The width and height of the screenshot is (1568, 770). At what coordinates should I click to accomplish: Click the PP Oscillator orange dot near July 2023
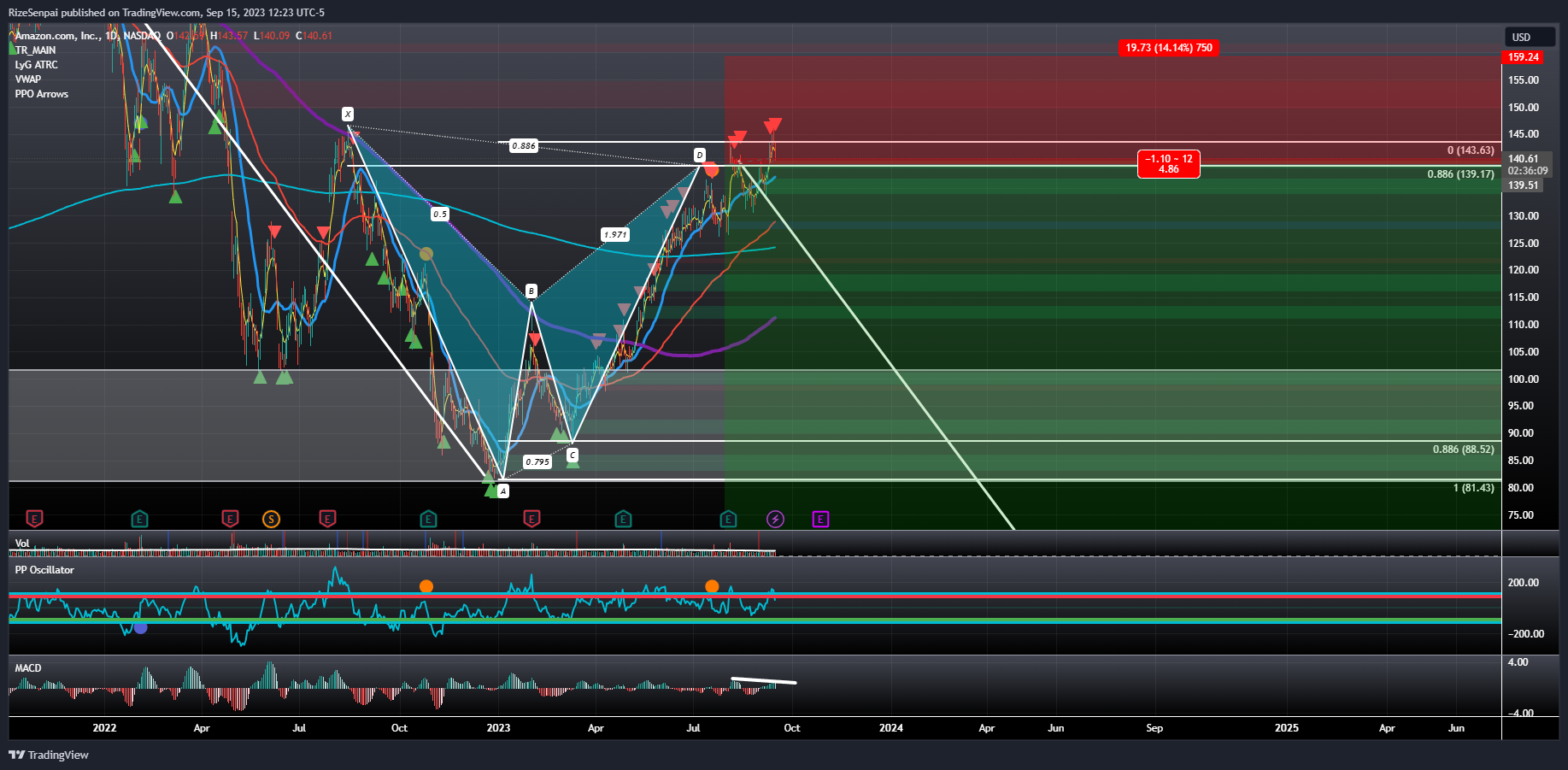[712, 586]
